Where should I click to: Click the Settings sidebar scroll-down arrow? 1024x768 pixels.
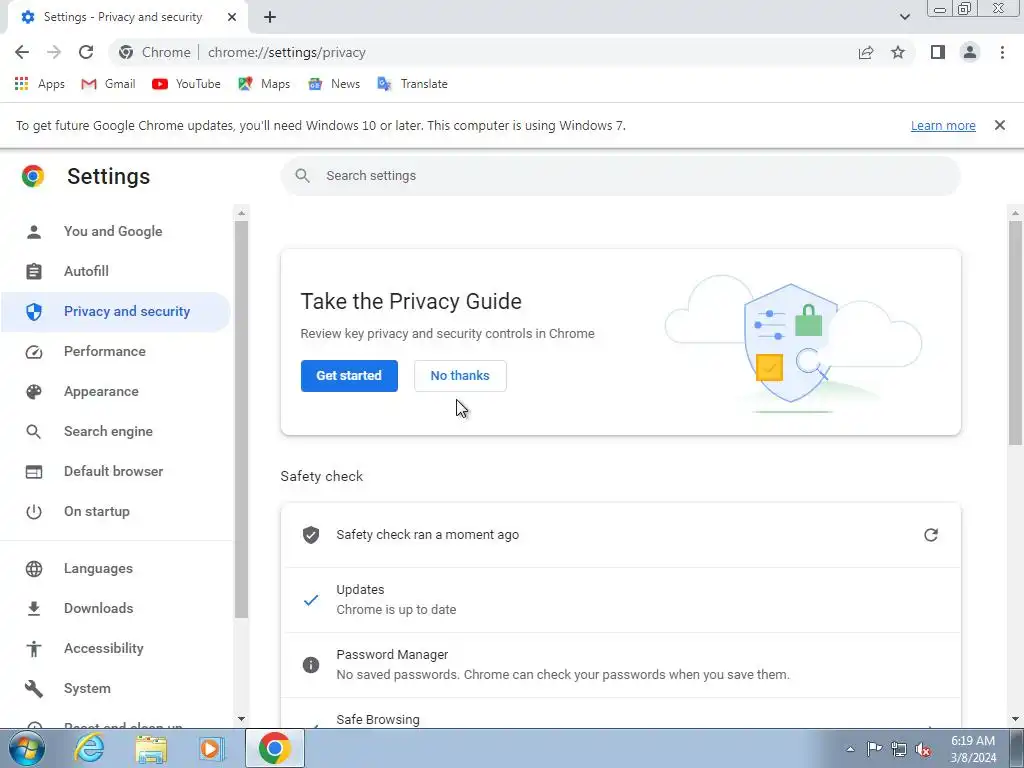click(x=241, y=718)
